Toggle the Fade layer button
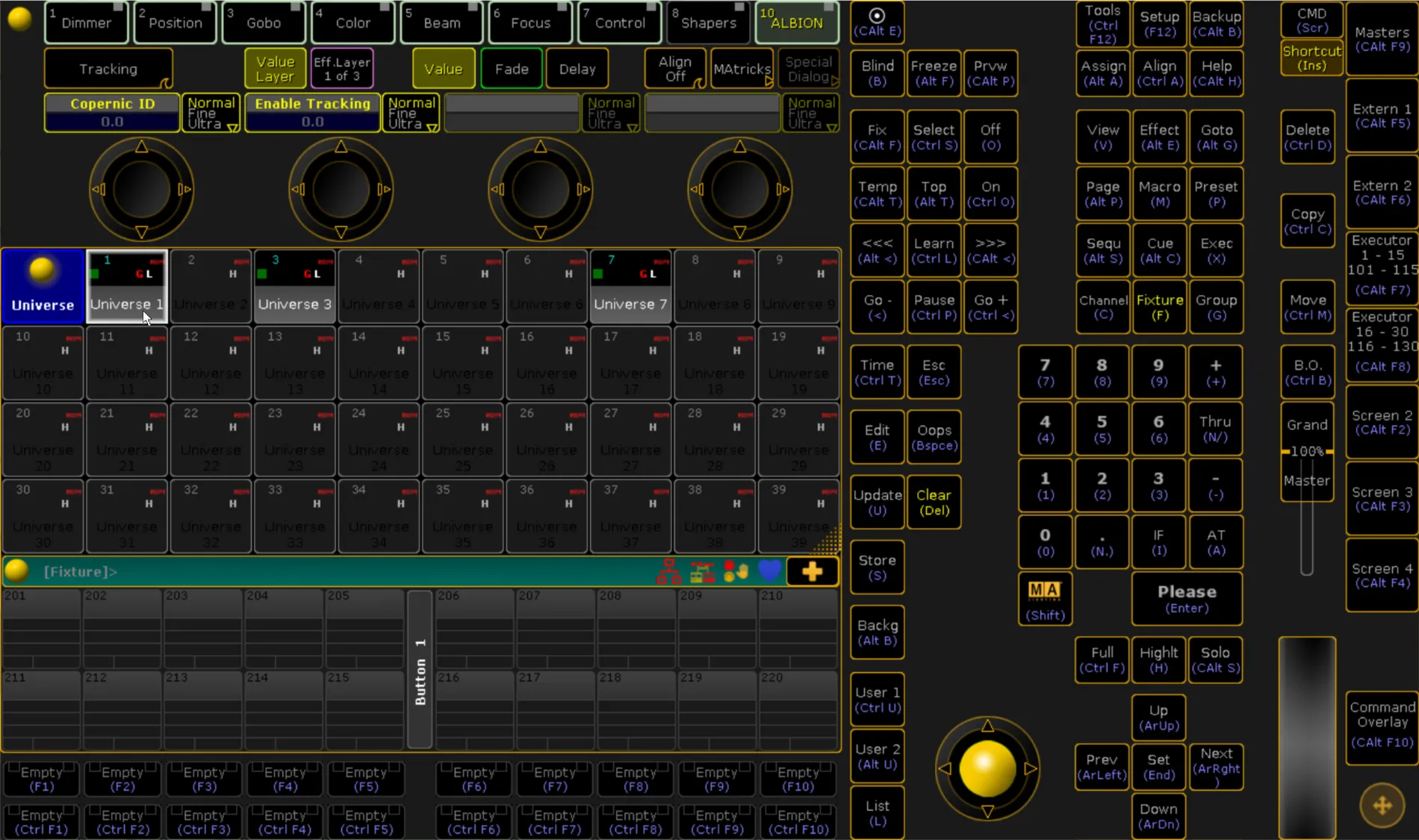This screenshot has width=1419, height=840. click(x=512, y=69)
